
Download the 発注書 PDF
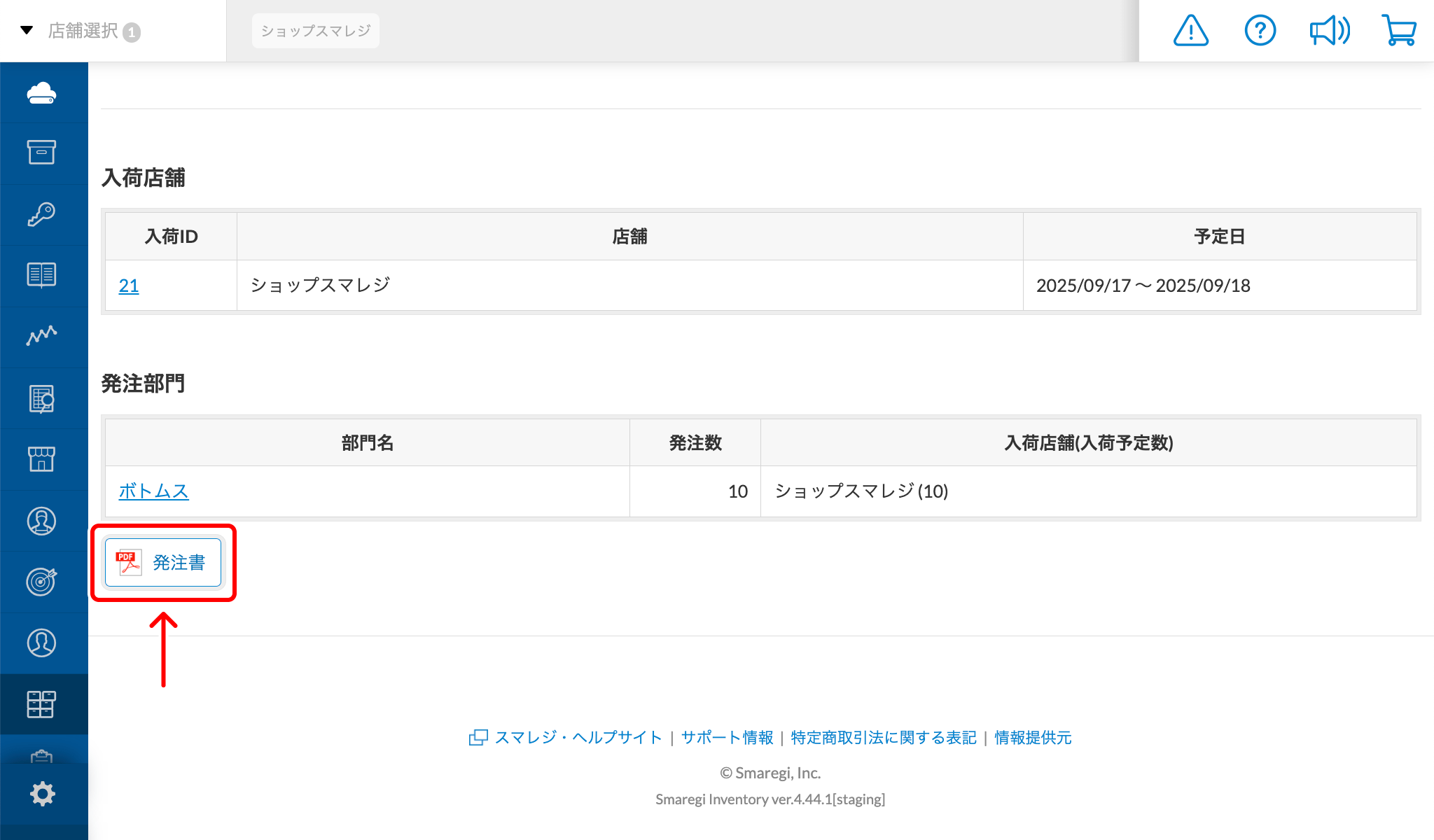163,562
